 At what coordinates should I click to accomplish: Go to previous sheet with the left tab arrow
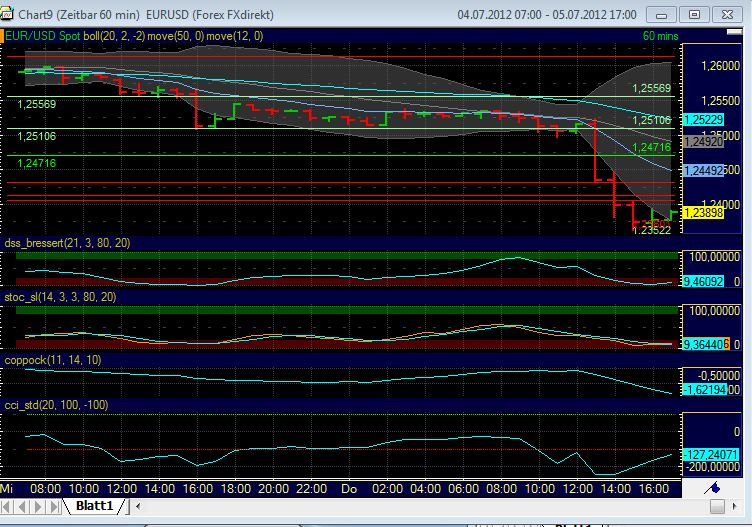(x=22, y=506)
